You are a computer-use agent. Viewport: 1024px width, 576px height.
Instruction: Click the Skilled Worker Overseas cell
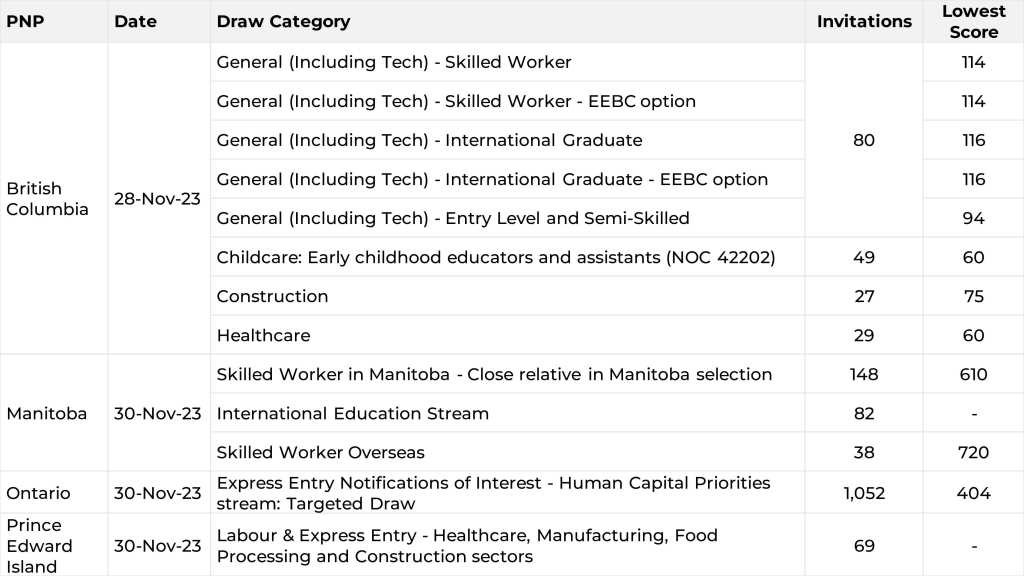tap(320, 452)
